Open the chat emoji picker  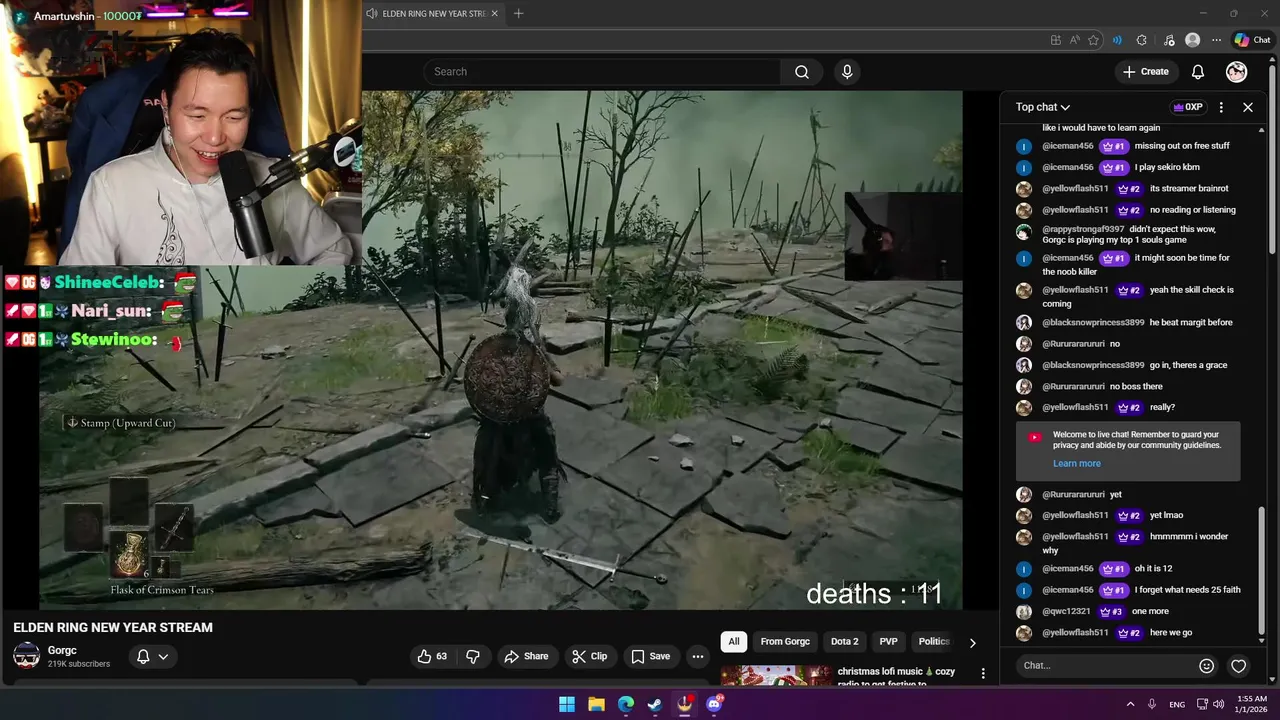(x=1207, y=666)
